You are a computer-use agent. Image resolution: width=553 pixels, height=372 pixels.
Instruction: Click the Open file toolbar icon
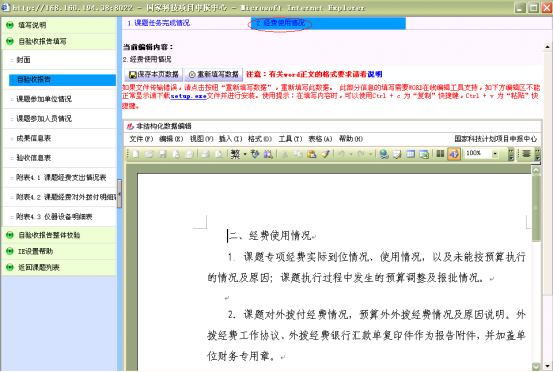(149, 154)
